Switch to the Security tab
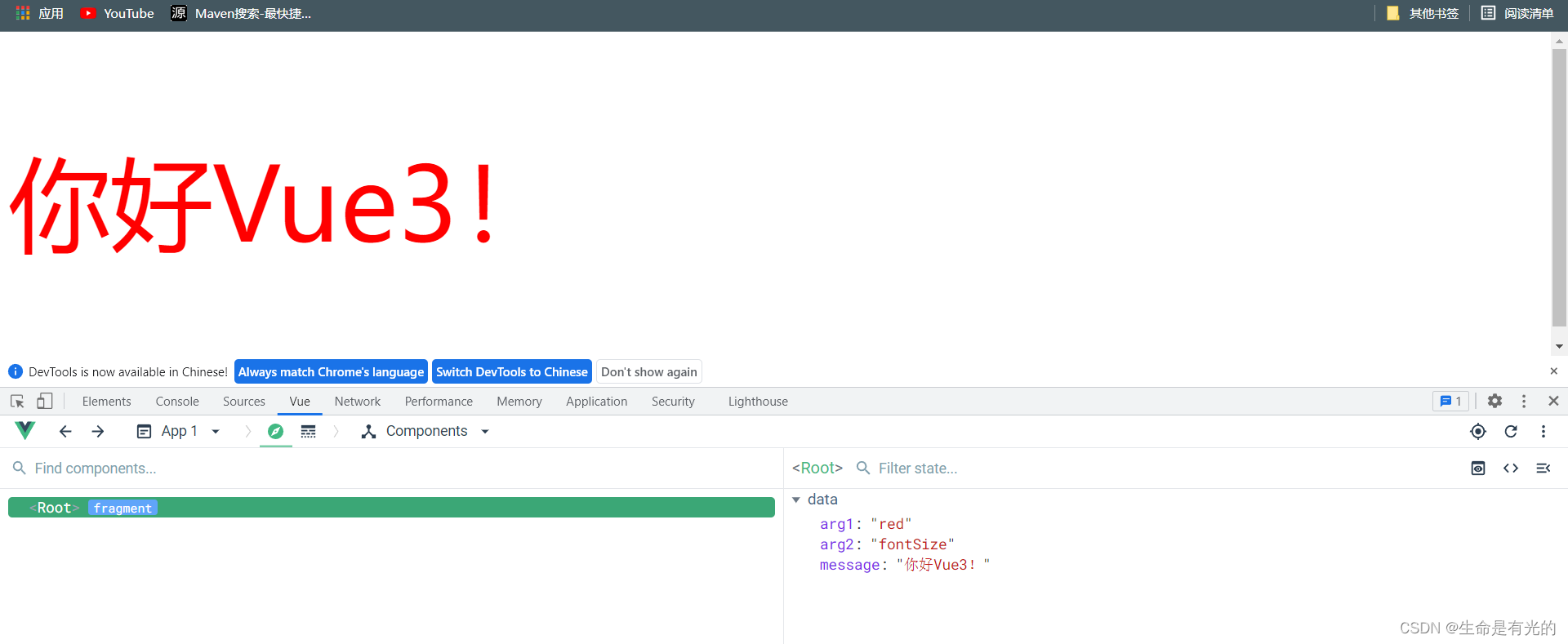 673,401
